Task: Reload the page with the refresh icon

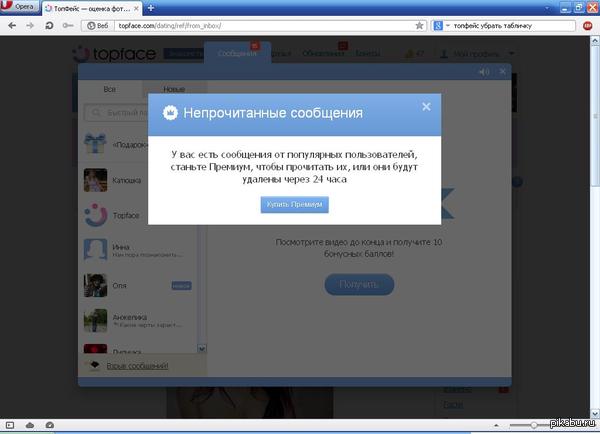Action: click(47, 23)
